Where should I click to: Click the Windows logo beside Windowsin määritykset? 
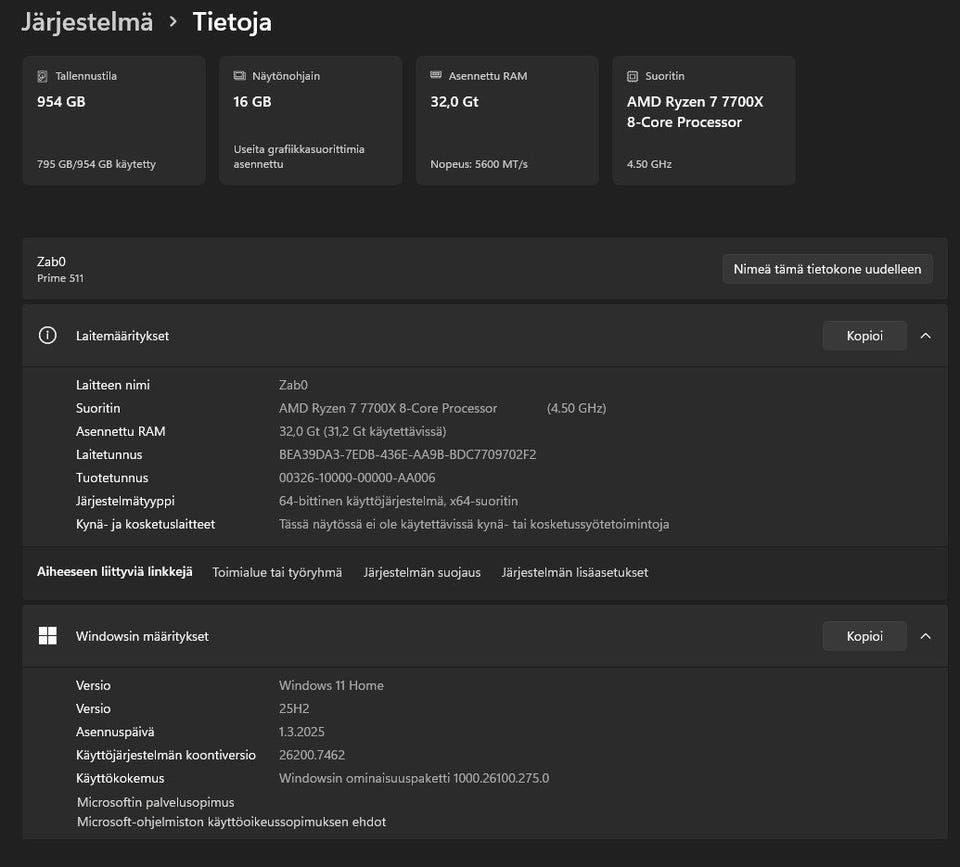[x=47, y=636]
